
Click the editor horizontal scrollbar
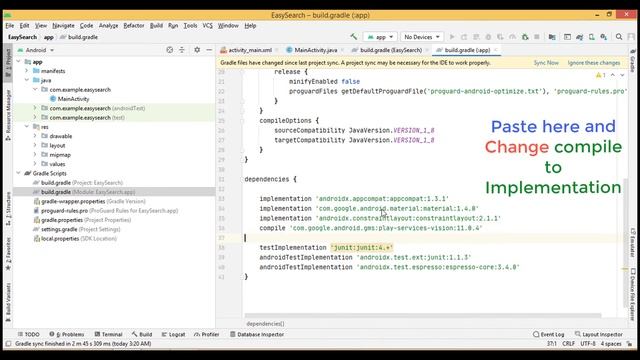pyautogui.click(x=422, y=316)
